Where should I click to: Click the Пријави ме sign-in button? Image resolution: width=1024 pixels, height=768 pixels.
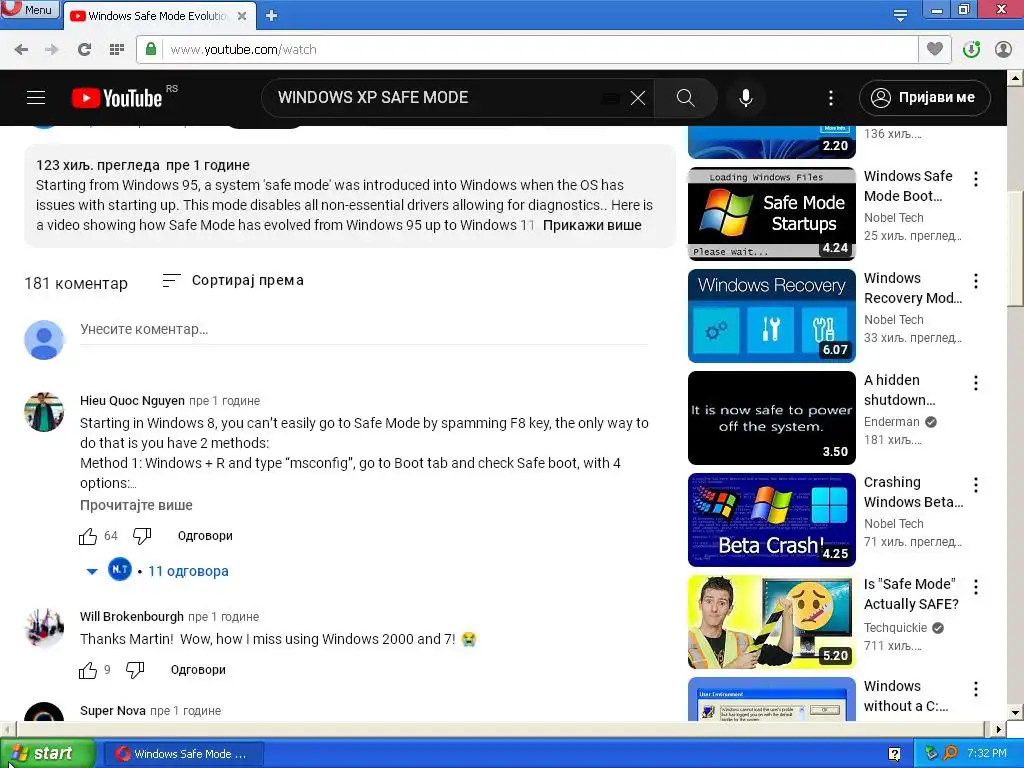coord(925,98)
